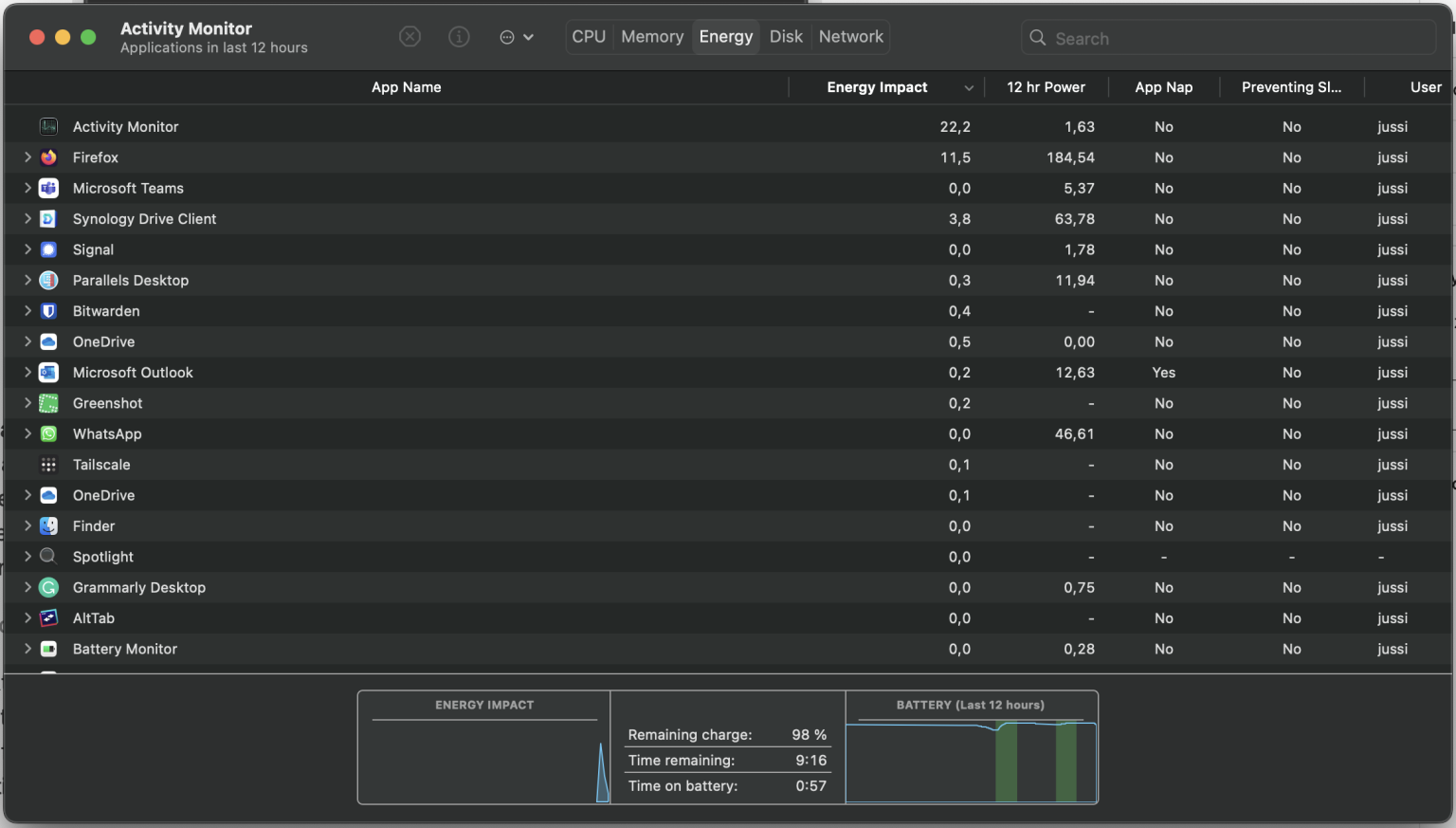Click the Spotlight magnifier icon
Image resolution: width=1456 pixels, height=828 pixels.
click(x=48, y=557)
